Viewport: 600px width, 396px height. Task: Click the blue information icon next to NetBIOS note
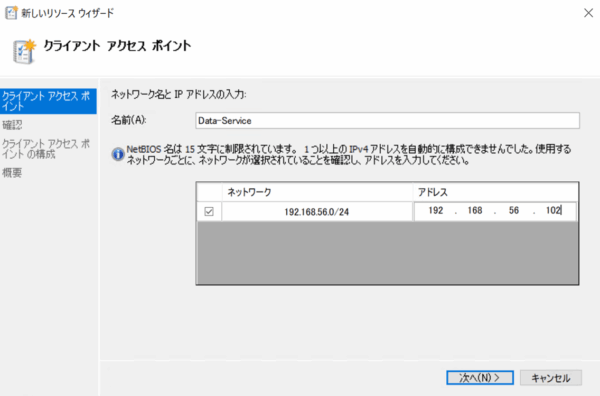point(117,154)
